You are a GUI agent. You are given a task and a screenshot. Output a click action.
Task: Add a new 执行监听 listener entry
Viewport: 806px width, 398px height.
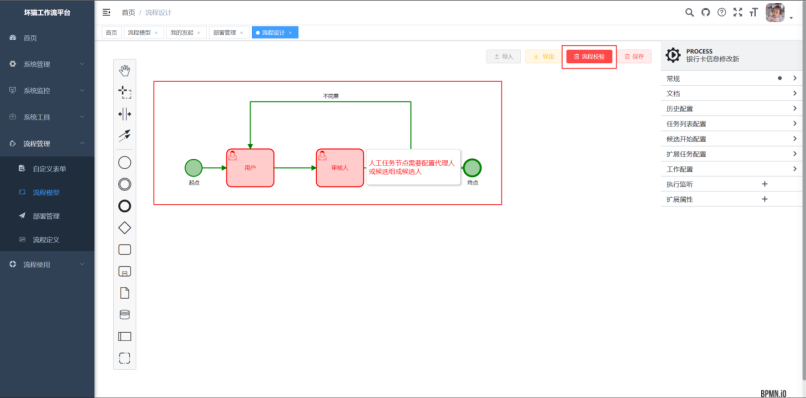coord(764,184)
